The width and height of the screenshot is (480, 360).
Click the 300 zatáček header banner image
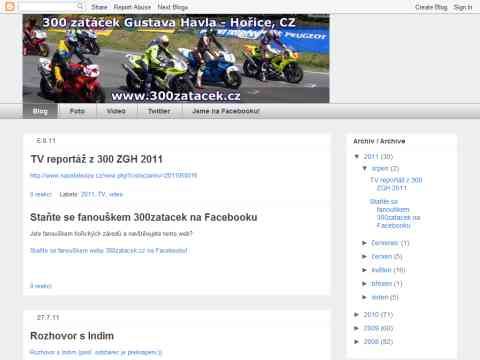tap(176, 58)
